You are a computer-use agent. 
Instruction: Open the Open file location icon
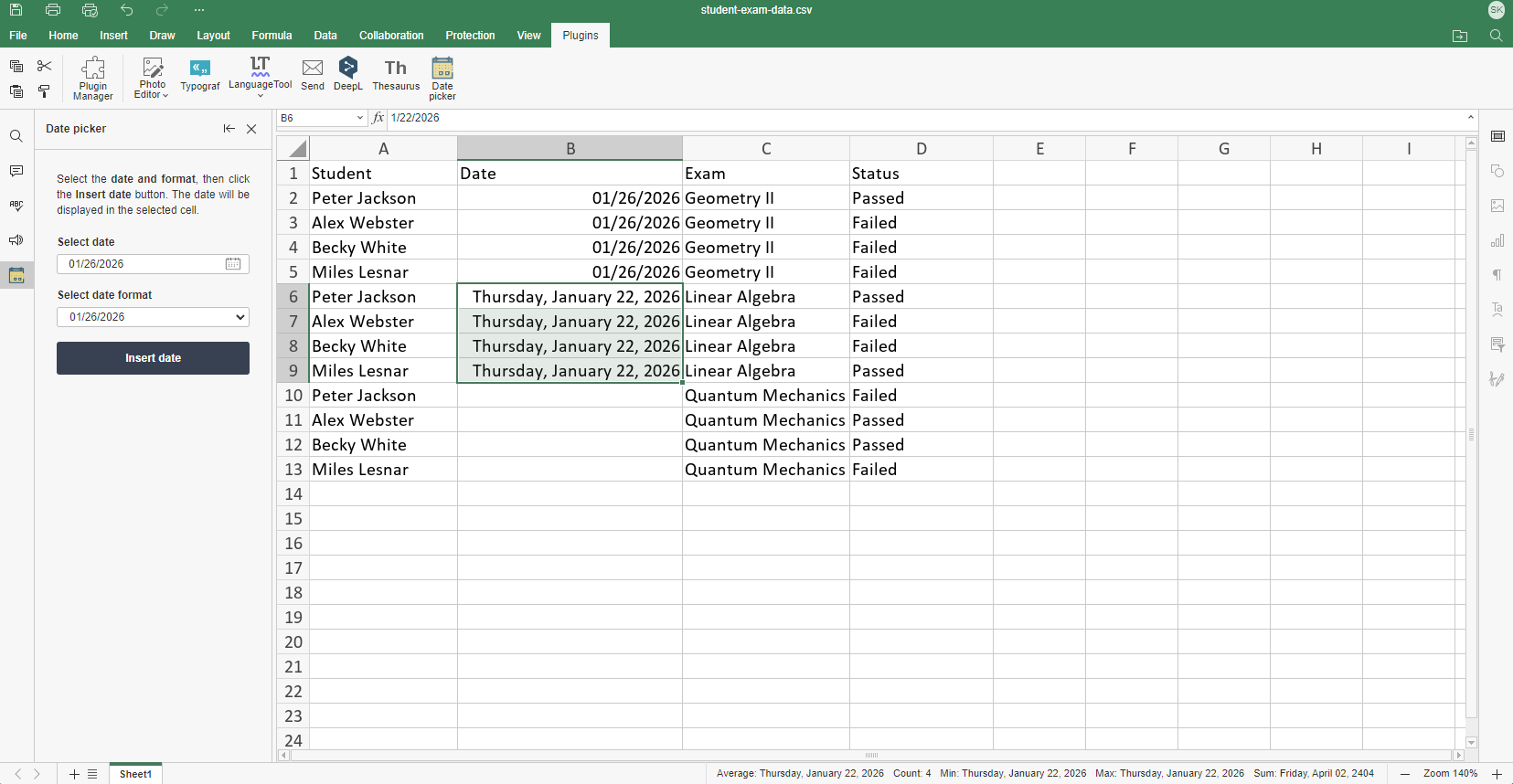coord(1460,36)
